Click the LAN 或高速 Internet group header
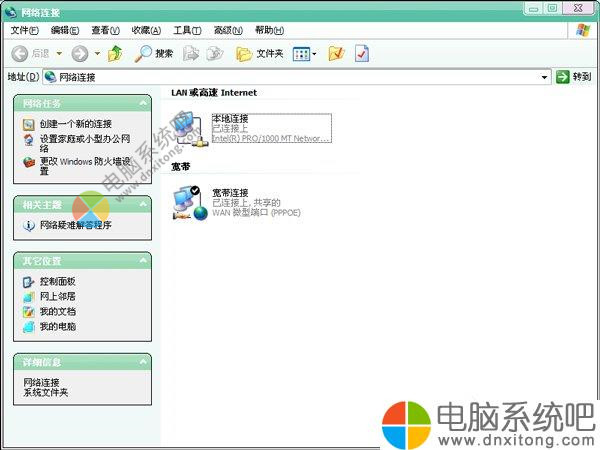The height and width of the screenshot is (450, 600). coord(214,93)
